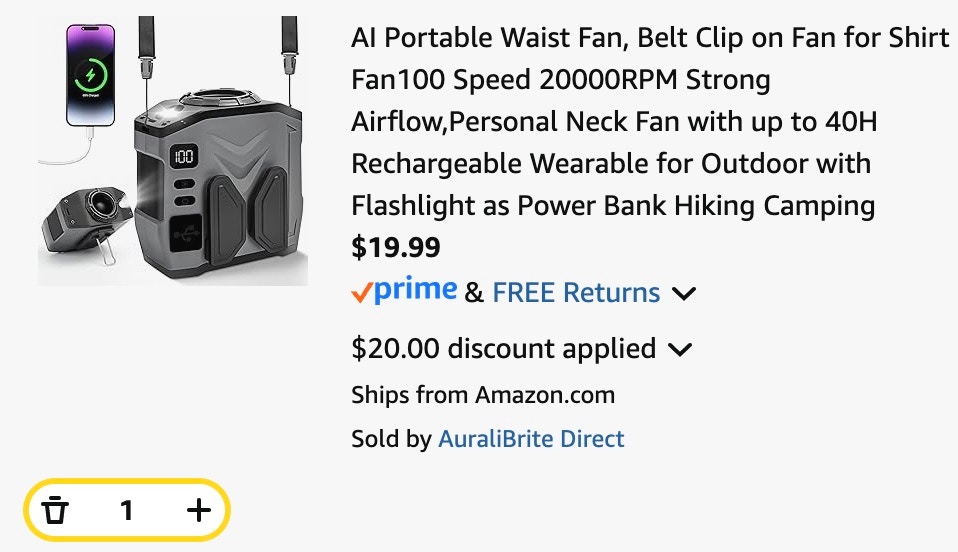
Task: Open the AI Portable Waist Fan title
Action: point(649,38)
